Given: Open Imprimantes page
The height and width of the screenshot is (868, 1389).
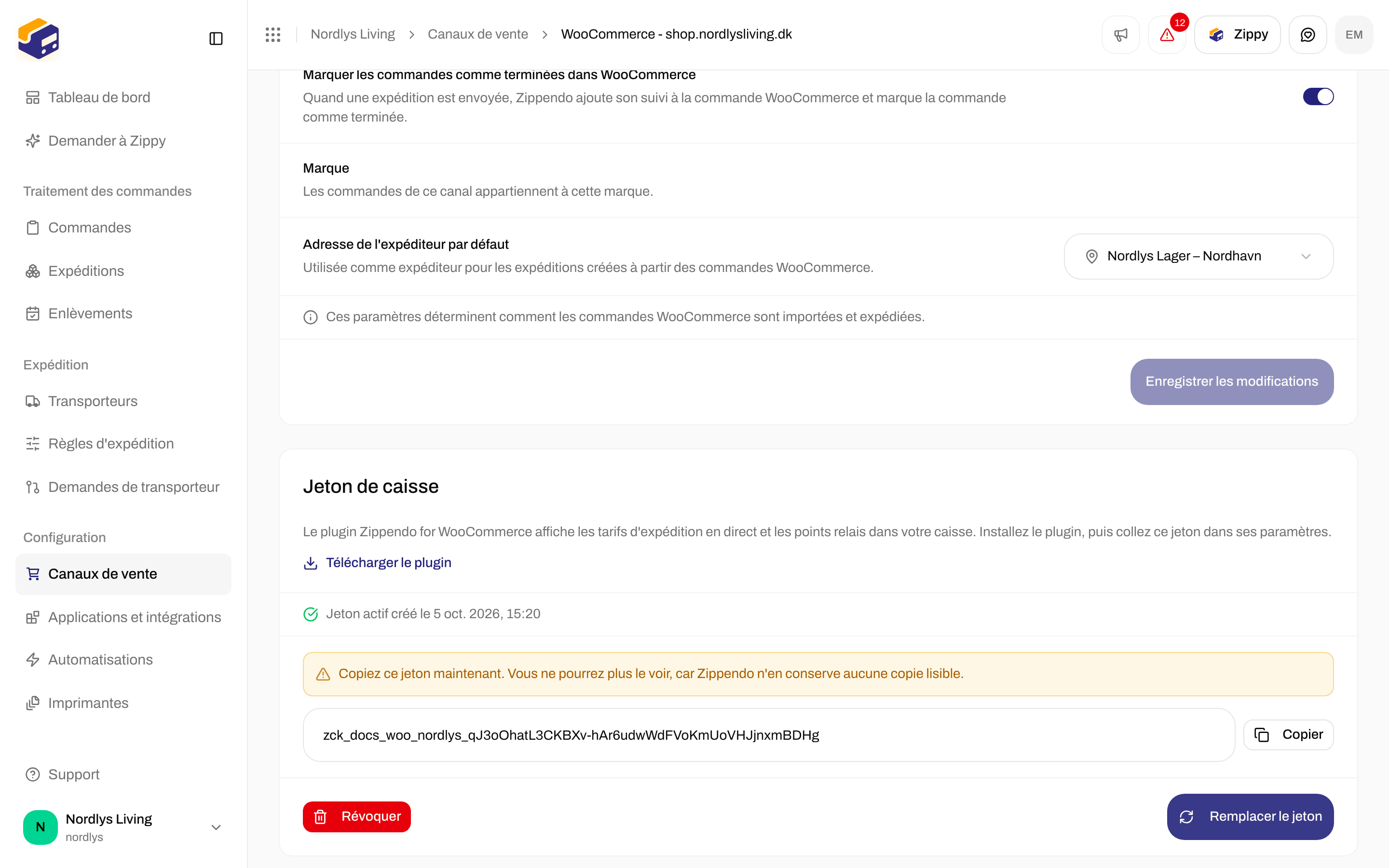Looking at the screenshot, I should [x=123, y=703].
